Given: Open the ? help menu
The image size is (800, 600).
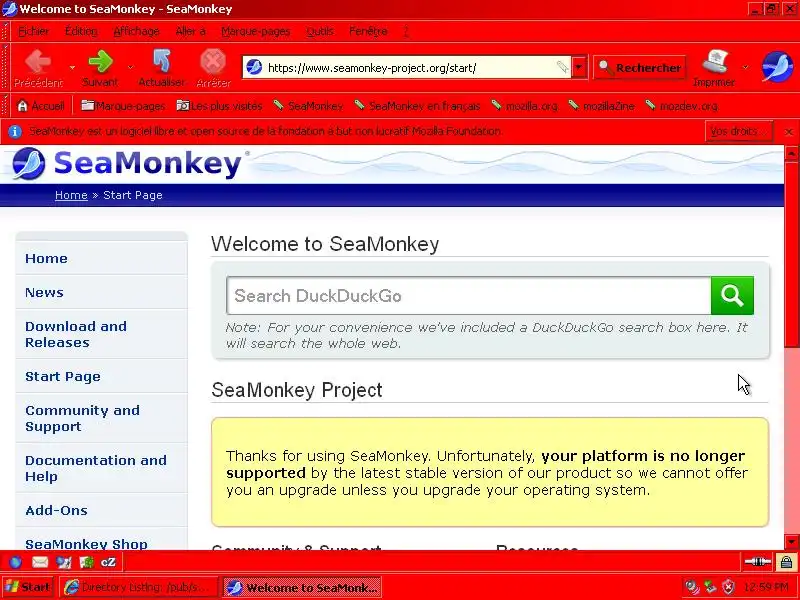Looking at the screenshot, I should coord(406,31).
